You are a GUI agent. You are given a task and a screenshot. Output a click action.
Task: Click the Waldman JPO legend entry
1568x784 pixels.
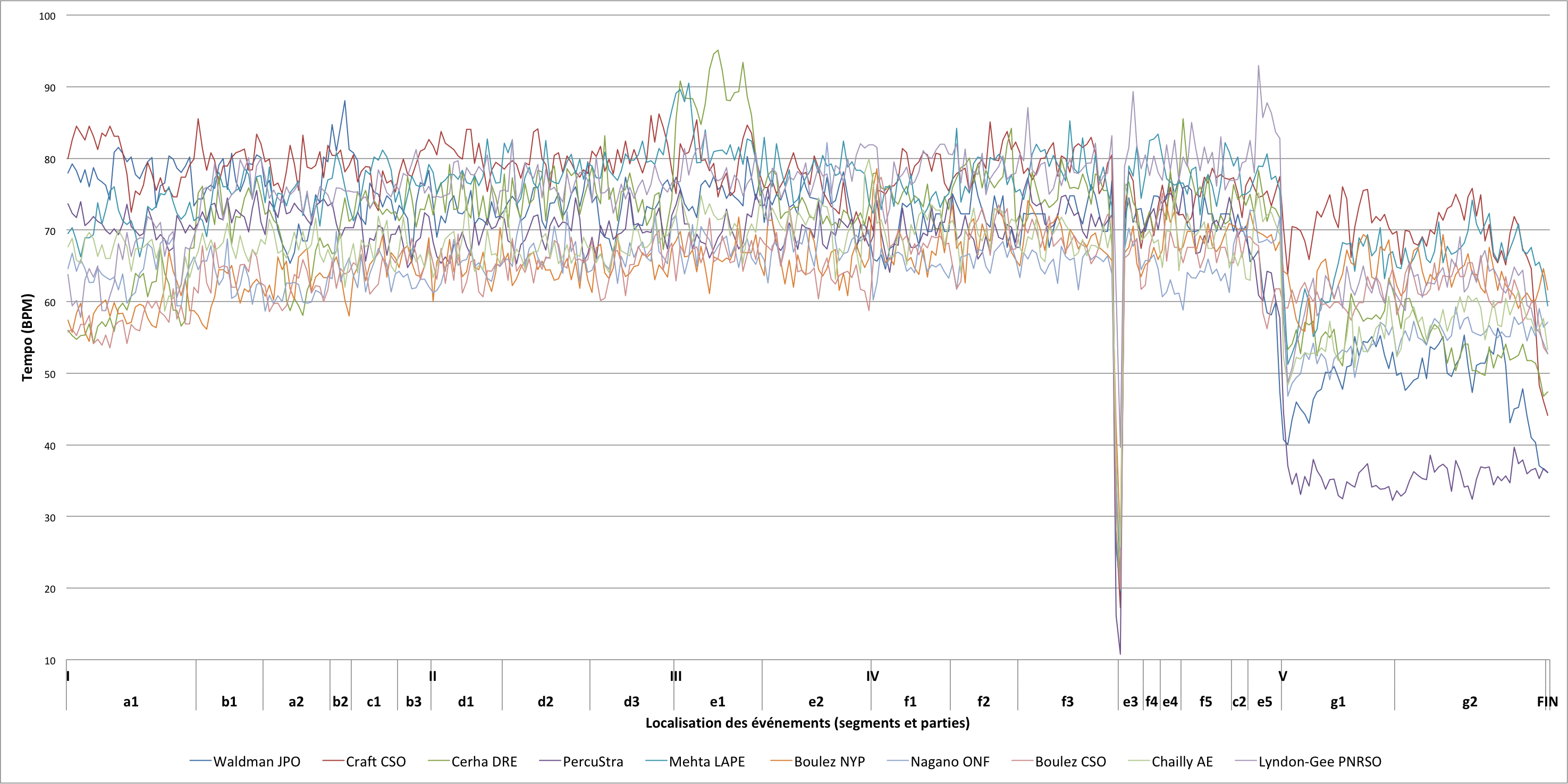256,762
